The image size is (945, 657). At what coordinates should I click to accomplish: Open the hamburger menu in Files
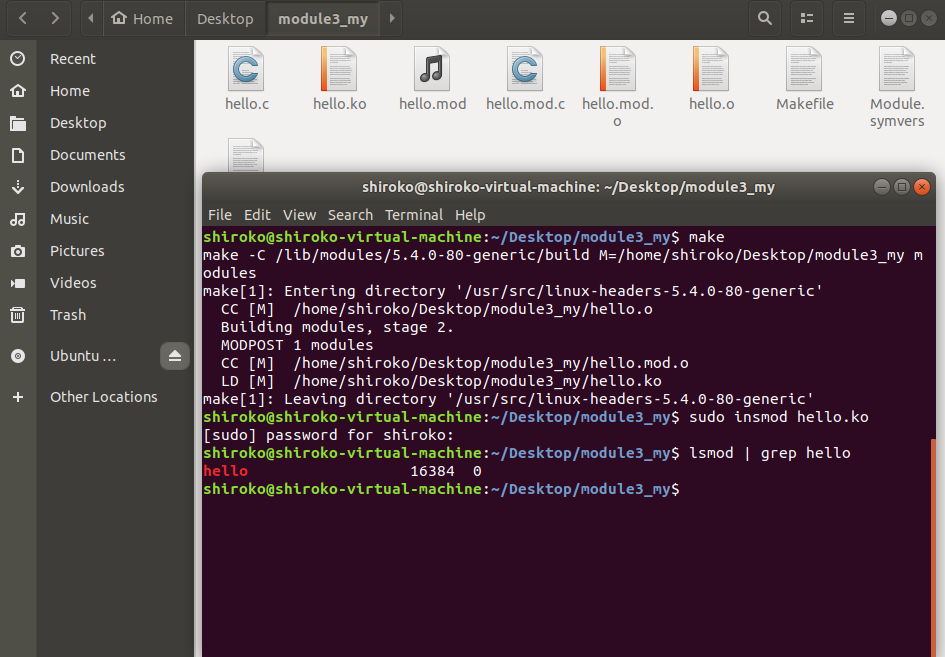pyautogui.click(x=848, y=17)
